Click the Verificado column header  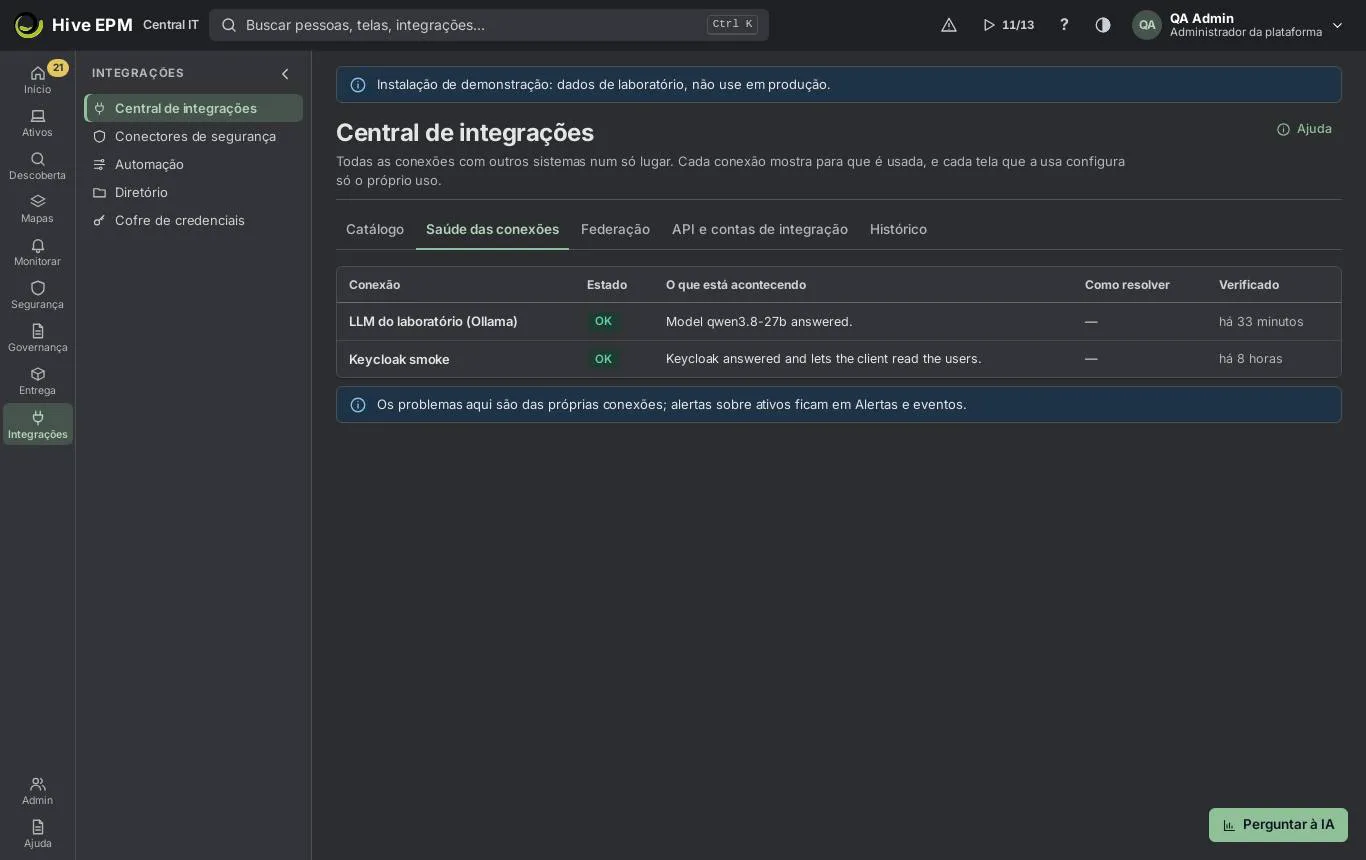pos(1249,285)
